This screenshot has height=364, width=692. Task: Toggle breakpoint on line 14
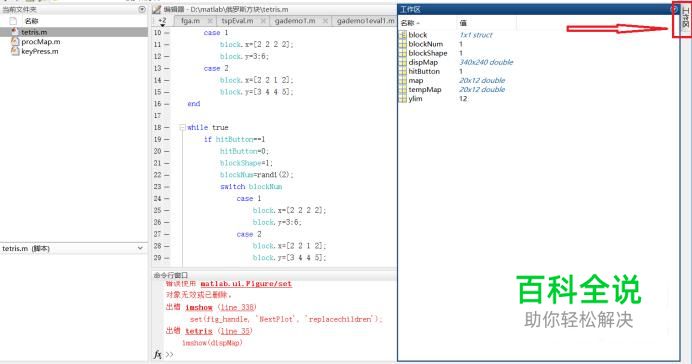[x=167, y=80]
